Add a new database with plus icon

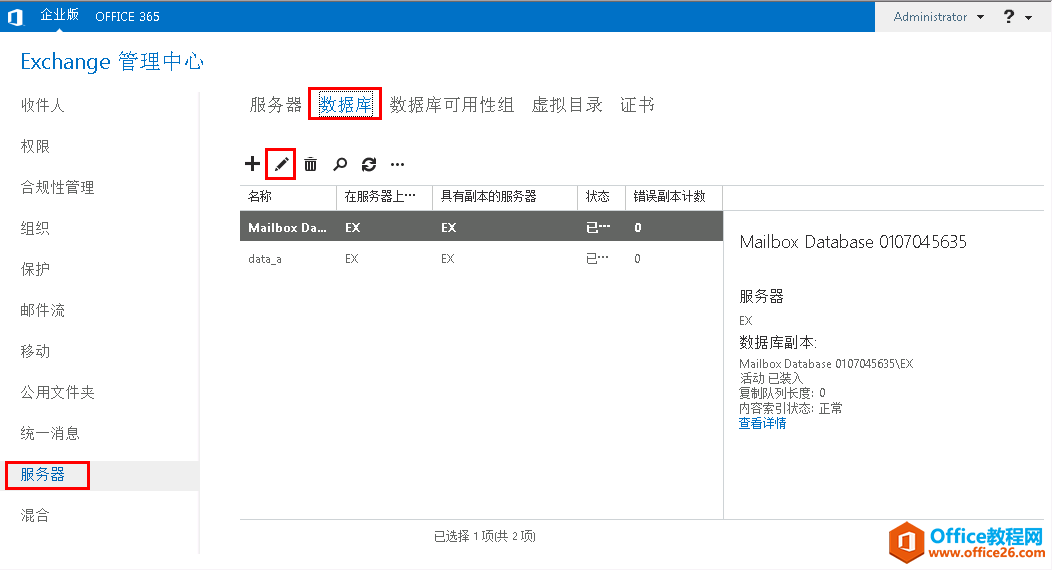(x=252, y=164)
